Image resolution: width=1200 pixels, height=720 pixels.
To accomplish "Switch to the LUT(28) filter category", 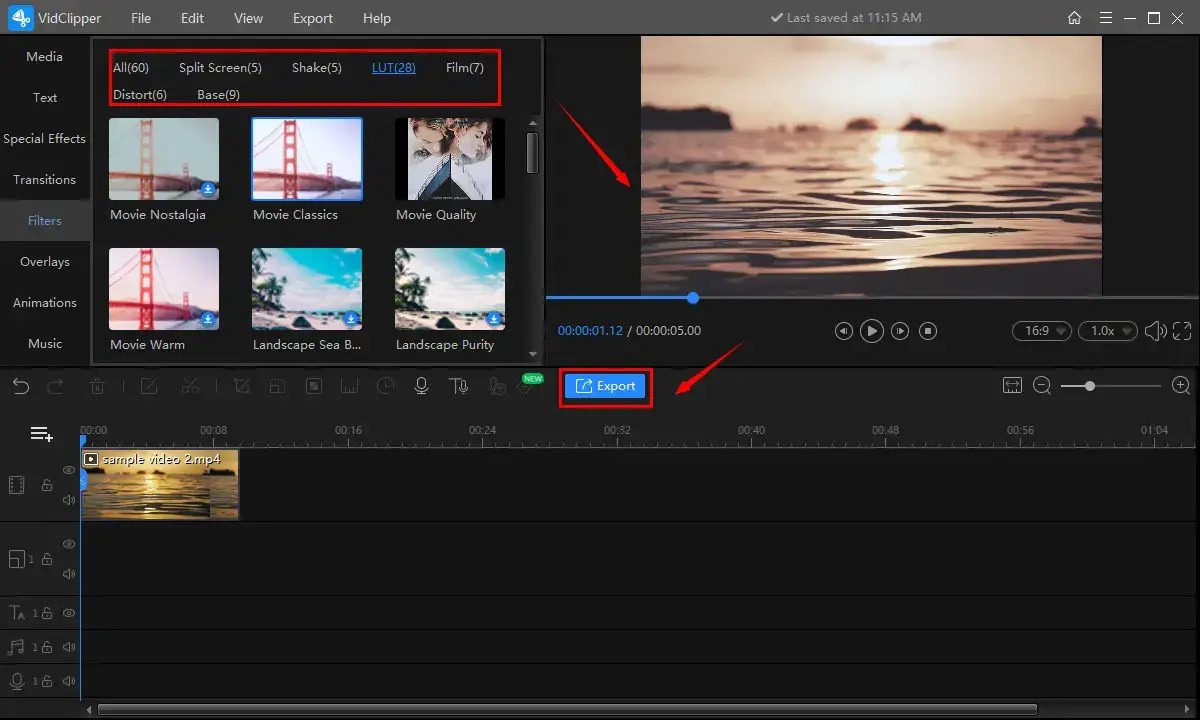I will [x=393, y=67].
